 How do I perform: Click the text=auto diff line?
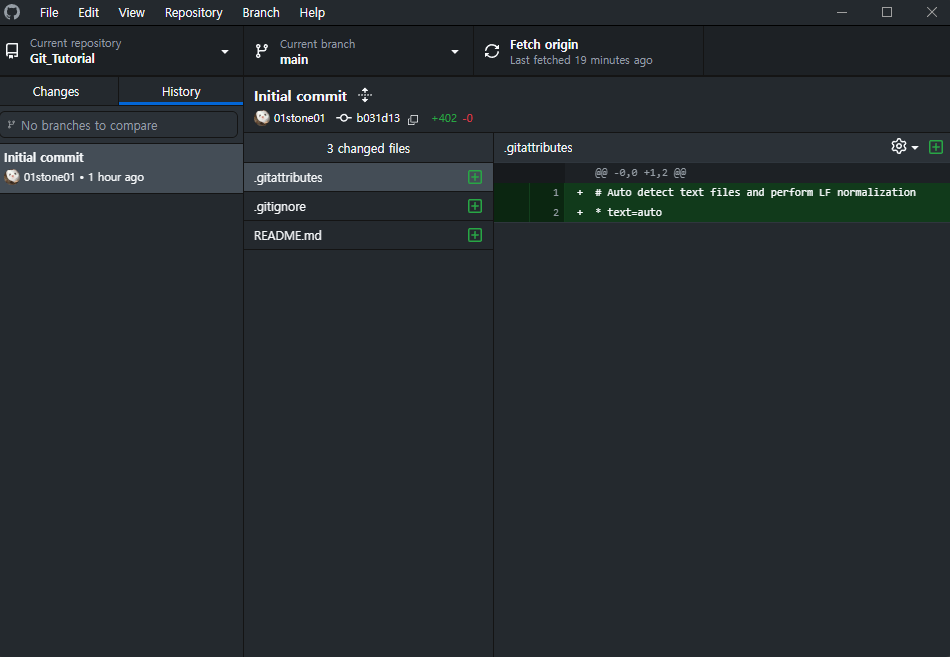coord(628,212)
